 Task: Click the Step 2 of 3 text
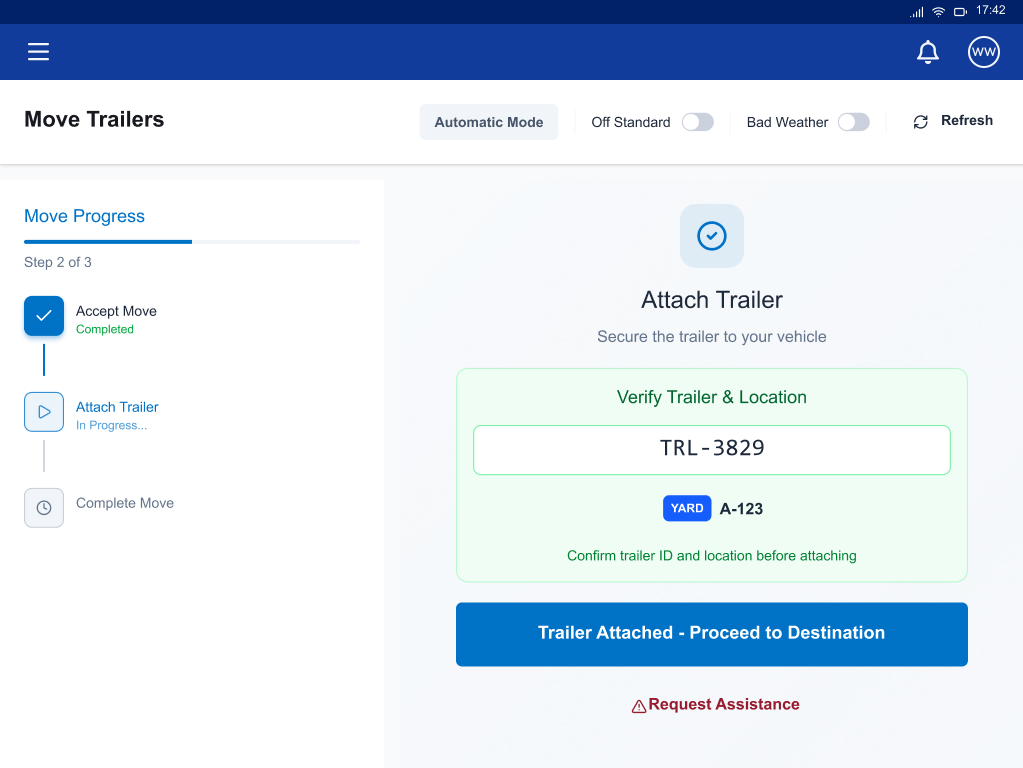[57, 262]
